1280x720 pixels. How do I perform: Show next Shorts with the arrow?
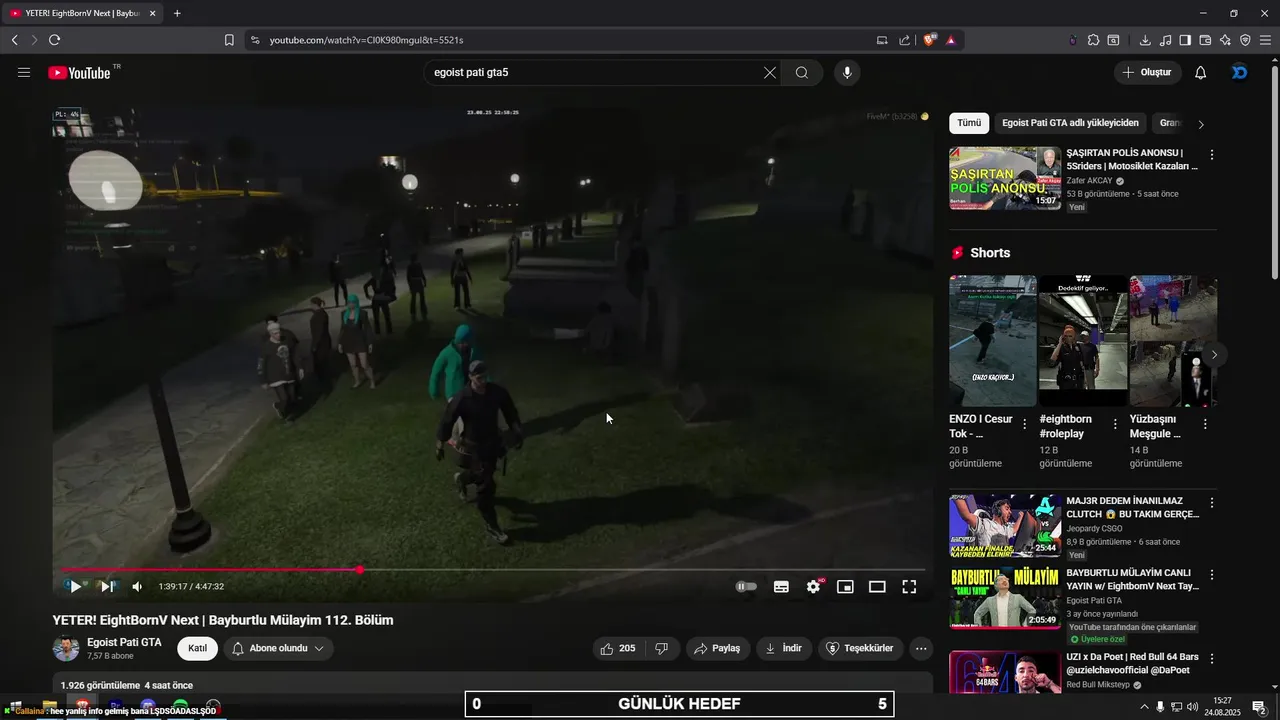[1214, 355]
